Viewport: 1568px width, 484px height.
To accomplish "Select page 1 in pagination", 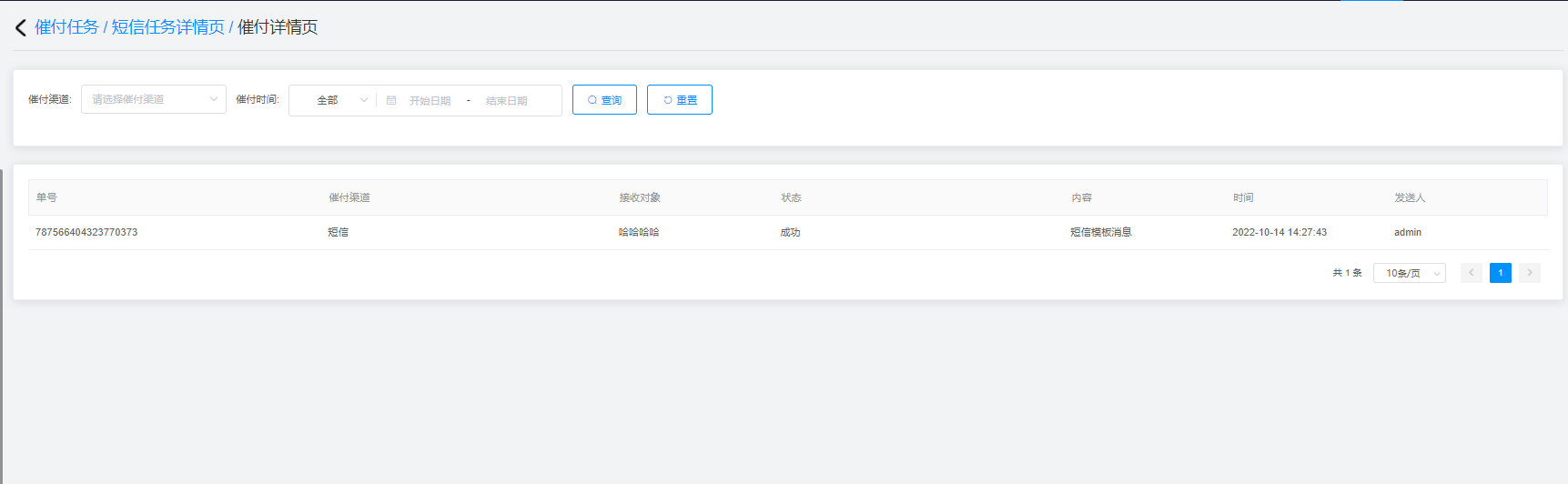I will [1500, 273].
